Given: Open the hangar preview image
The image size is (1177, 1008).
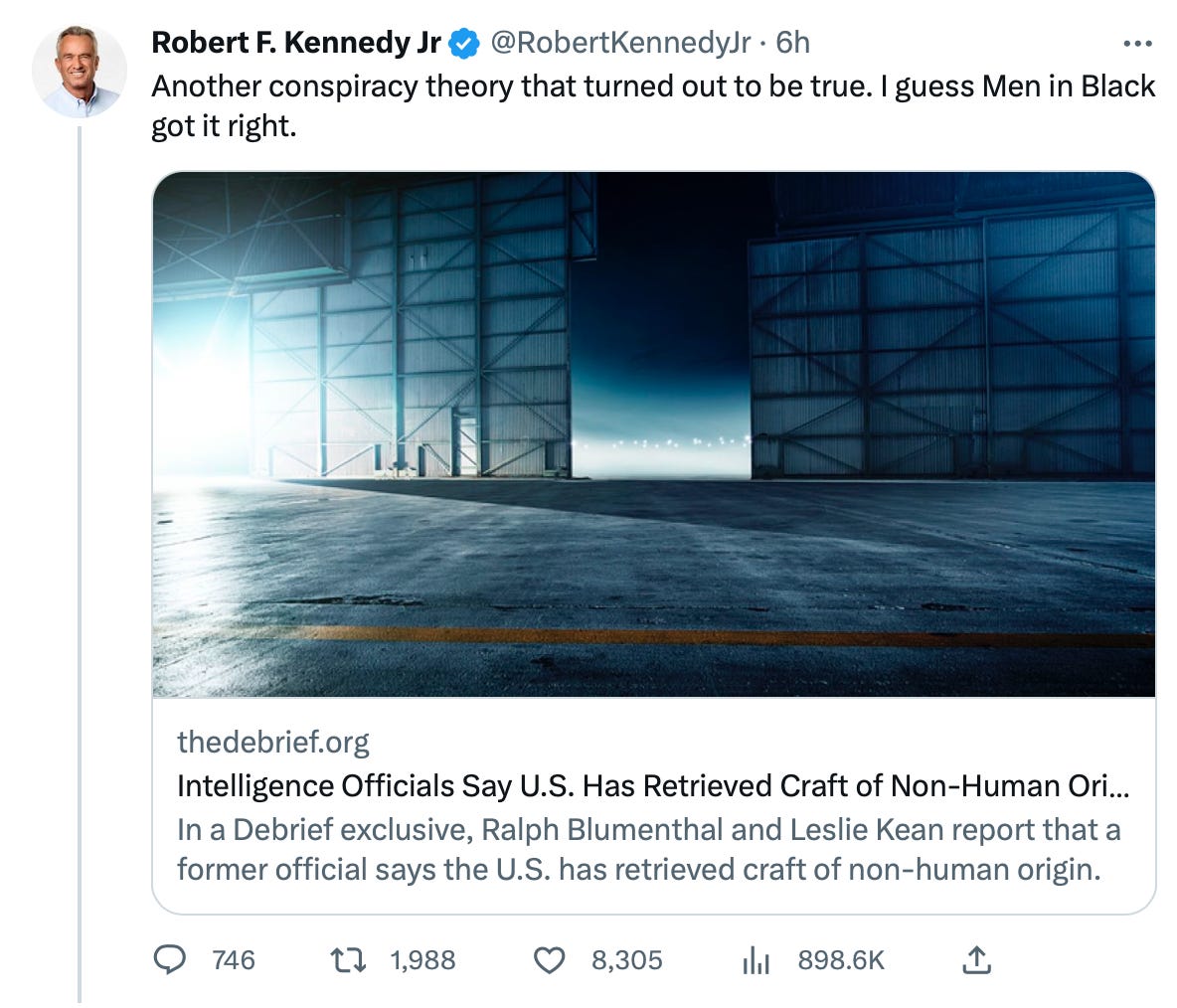Looking at the screenshot, I should coord(653,433).
